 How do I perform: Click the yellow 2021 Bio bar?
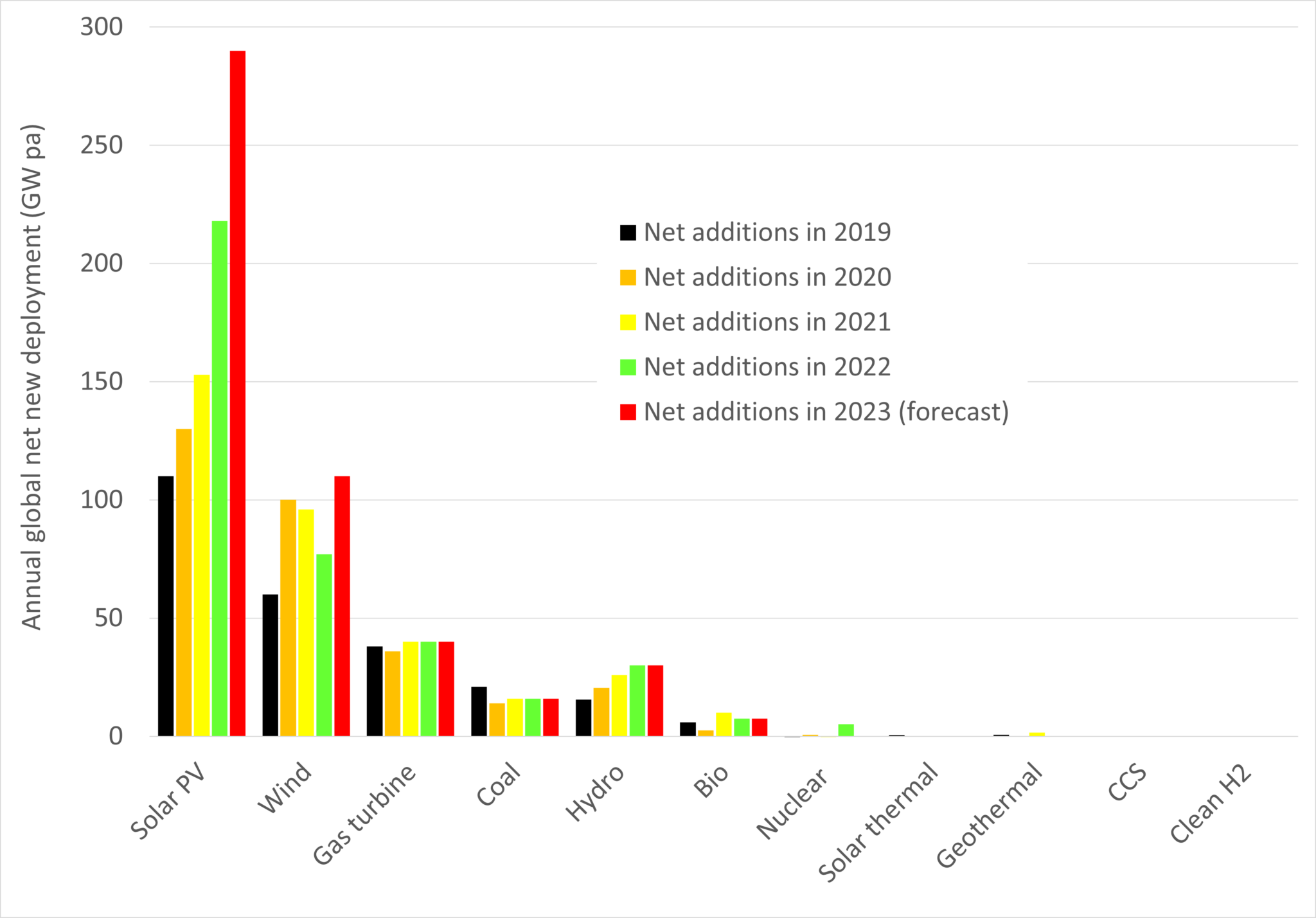[724, 724]
